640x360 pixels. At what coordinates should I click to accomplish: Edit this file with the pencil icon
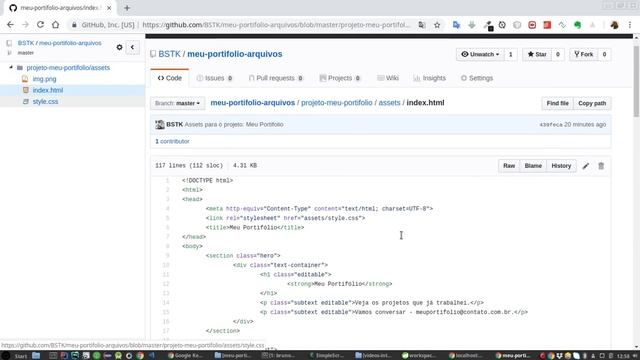(586, 166)
